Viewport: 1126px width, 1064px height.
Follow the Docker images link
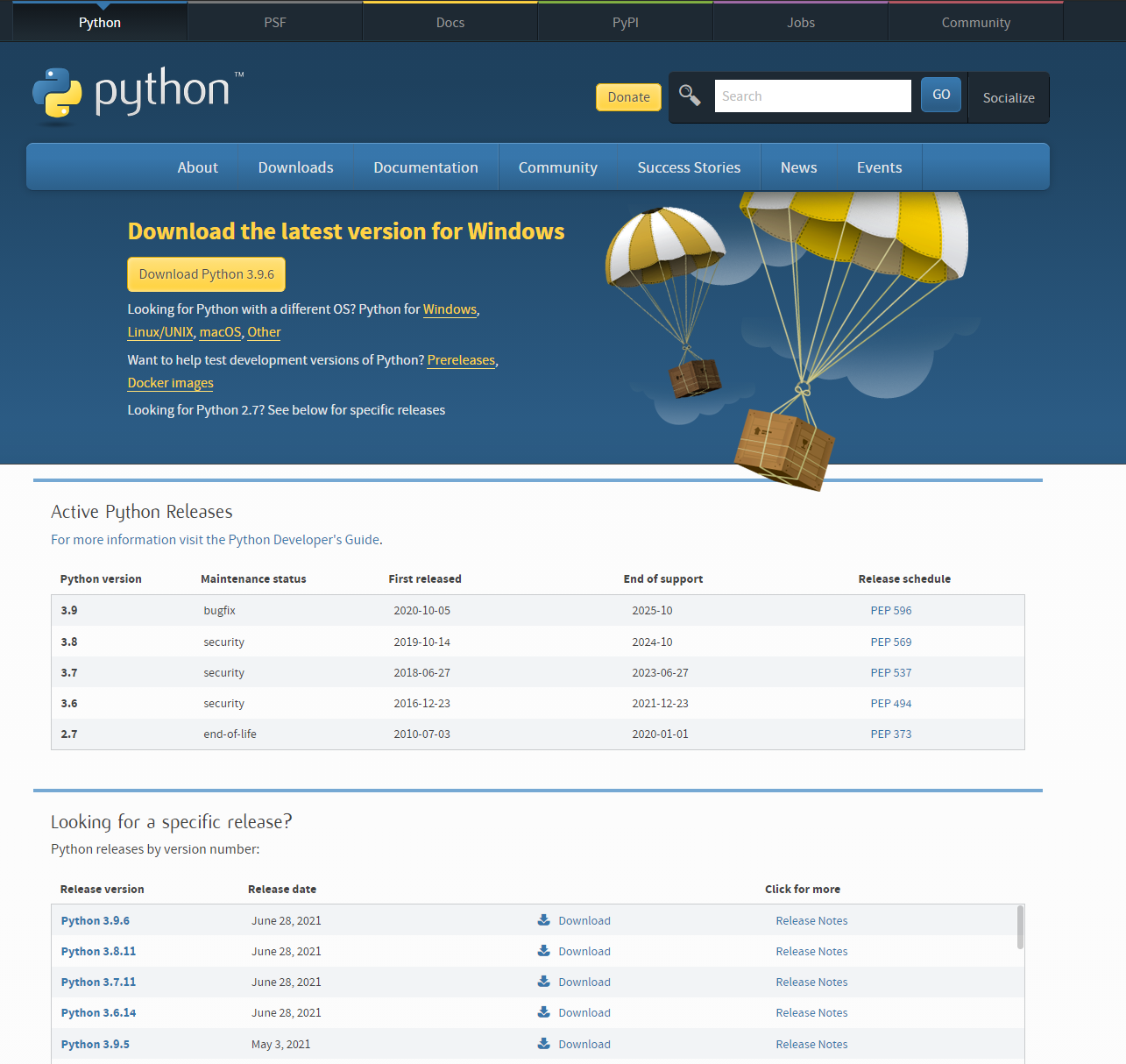[x=171, y=383]
